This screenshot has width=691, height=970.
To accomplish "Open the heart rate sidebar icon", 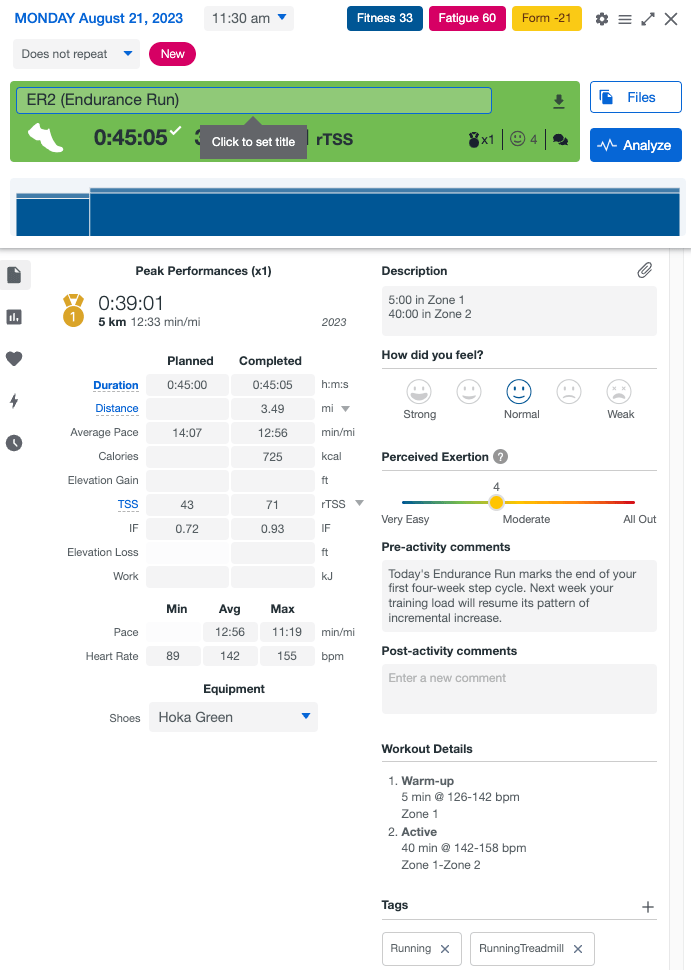I will pyautogui.click(x=15, y=359).
